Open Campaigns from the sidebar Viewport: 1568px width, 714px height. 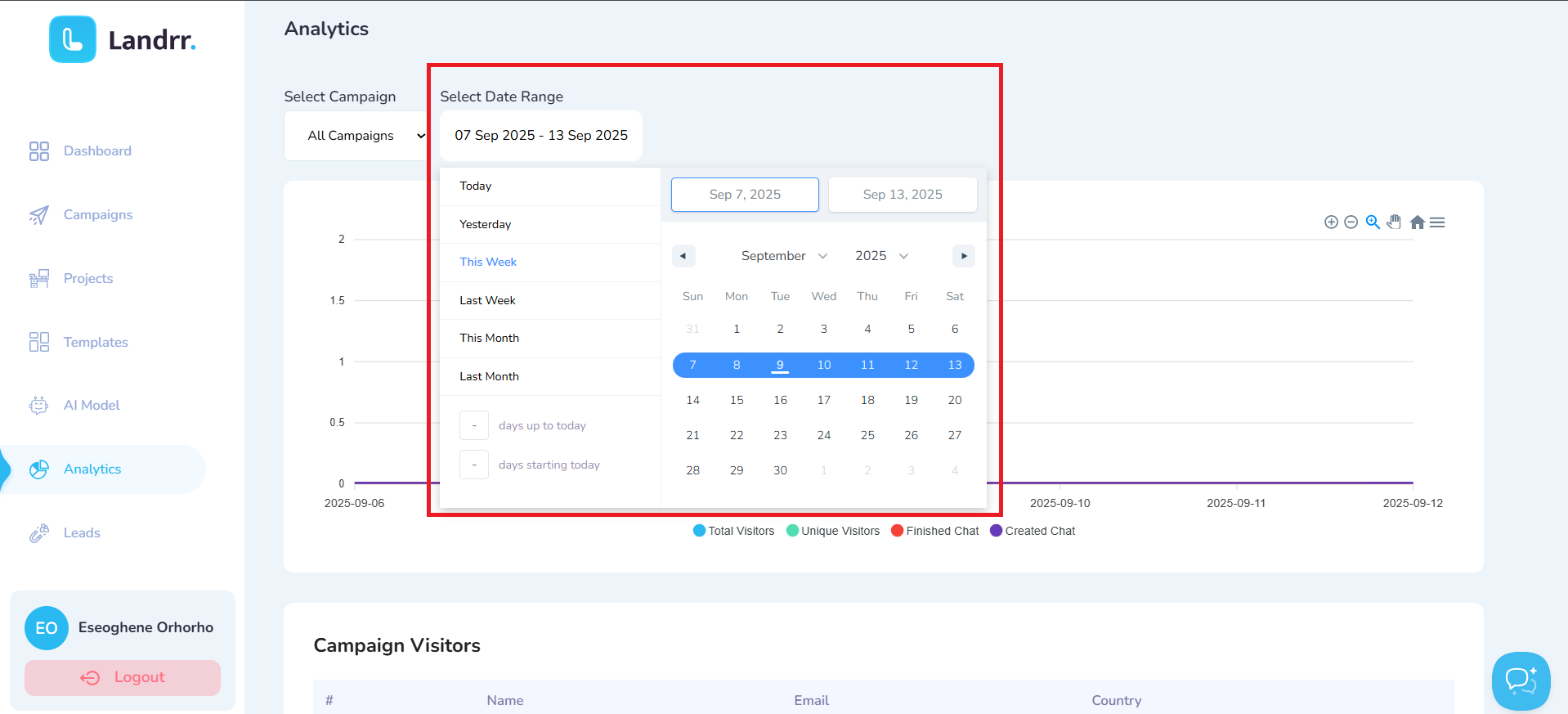coord(98,214)
